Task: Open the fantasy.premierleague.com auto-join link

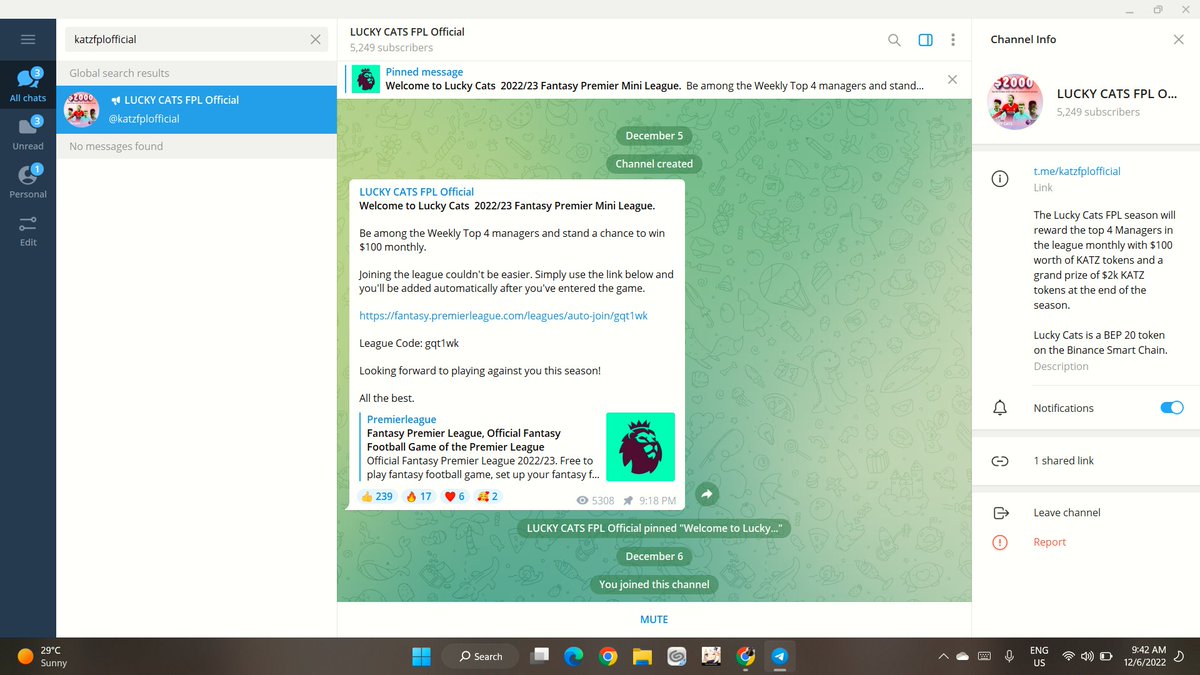Action: [503, 316]
